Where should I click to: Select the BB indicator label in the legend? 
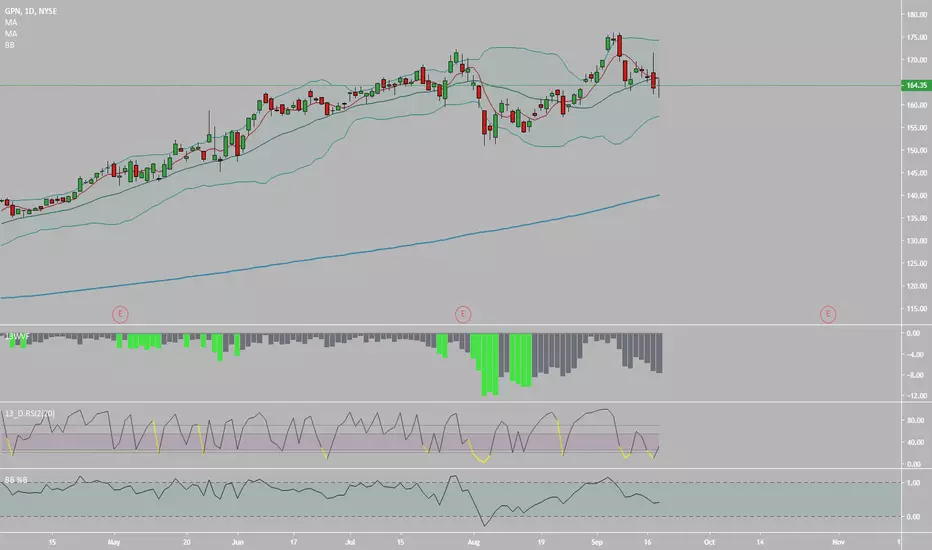(x=10, y=45)
